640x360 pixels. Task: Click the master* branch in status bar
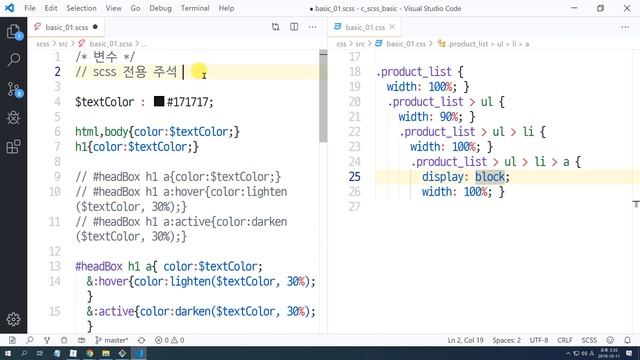111,340
